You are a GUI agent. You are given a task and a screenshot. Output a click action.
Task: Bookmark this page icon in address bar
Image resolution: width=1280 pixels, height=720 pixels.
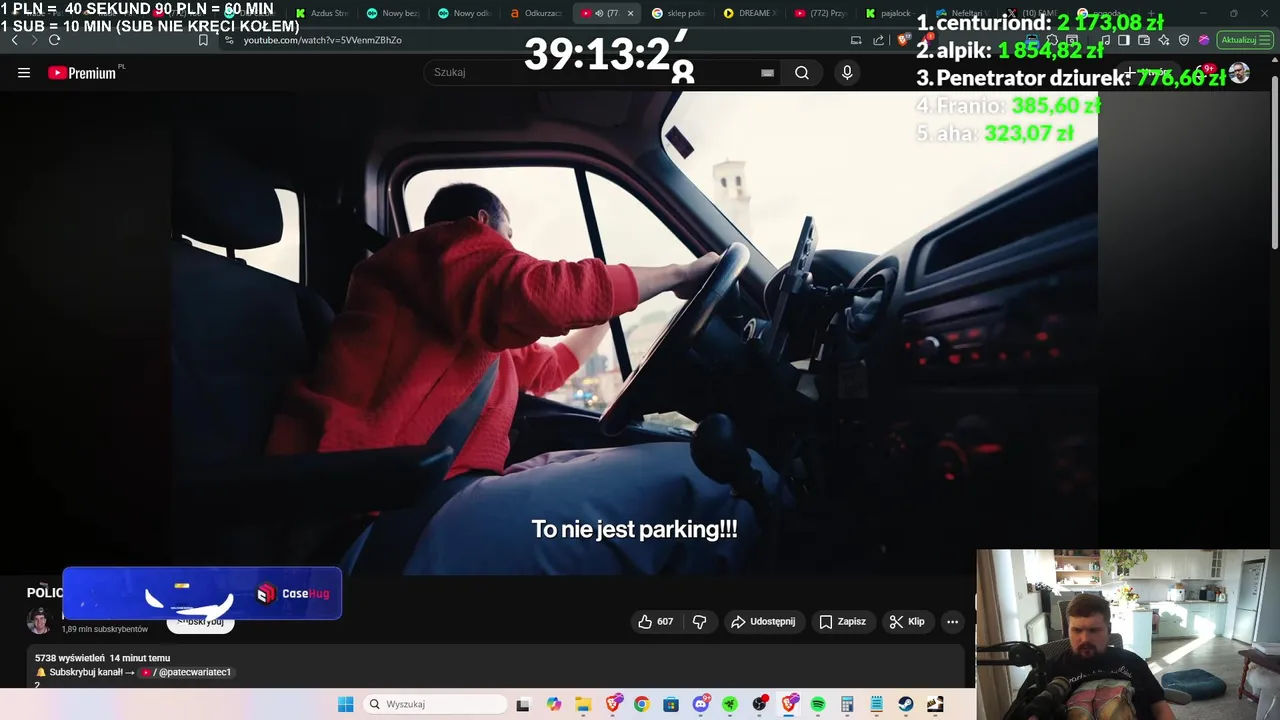click(203, 40)
